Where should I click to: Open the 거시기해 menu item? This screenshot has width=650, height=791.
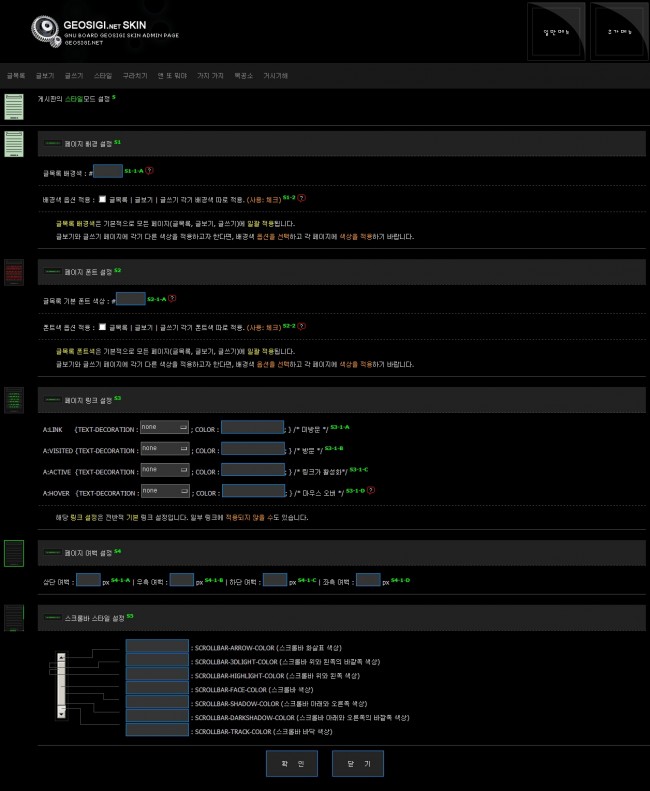276,76
